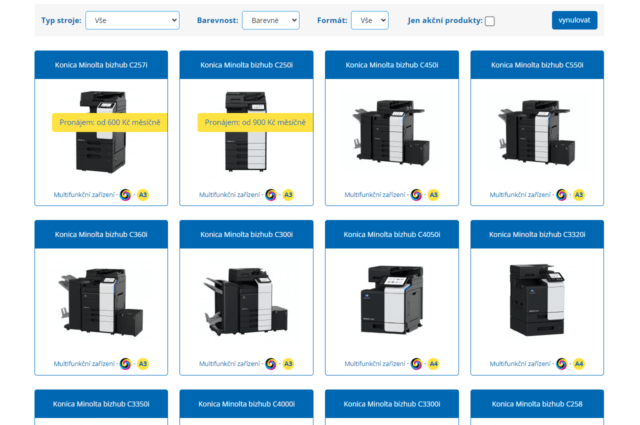This screenshot has height=425, width=640.
Task: Click the color swirl icon on C300i card
Action: (271, 363)
